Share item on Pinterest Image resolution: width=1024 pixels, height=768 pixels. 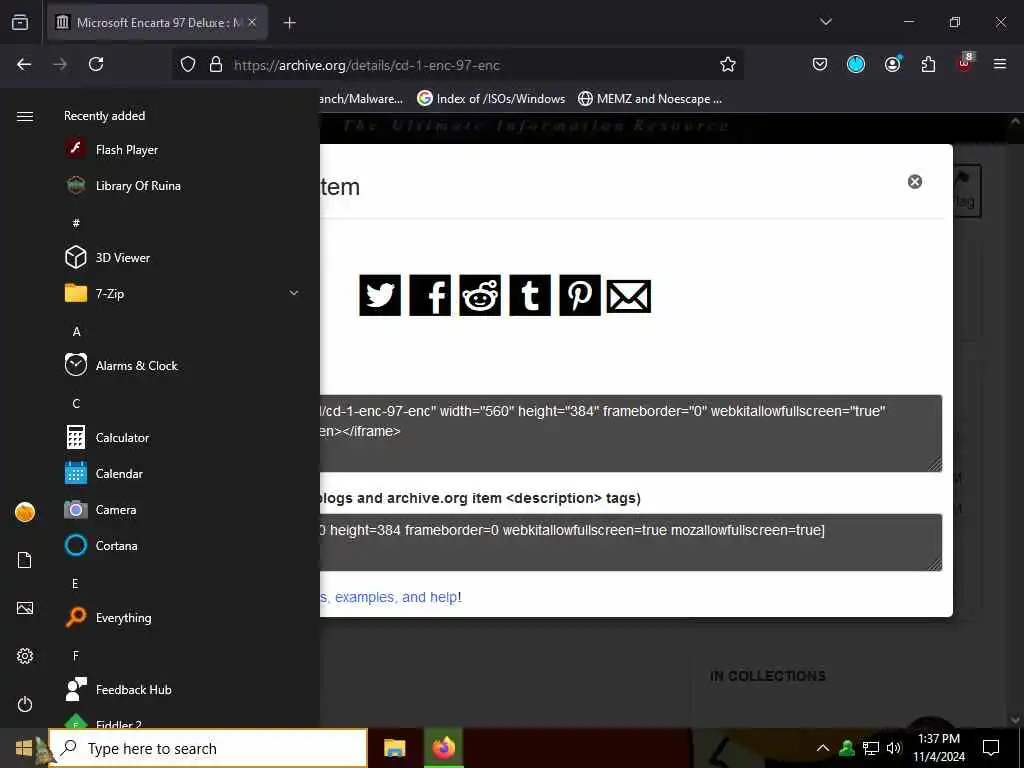click(x=580, y=295)
